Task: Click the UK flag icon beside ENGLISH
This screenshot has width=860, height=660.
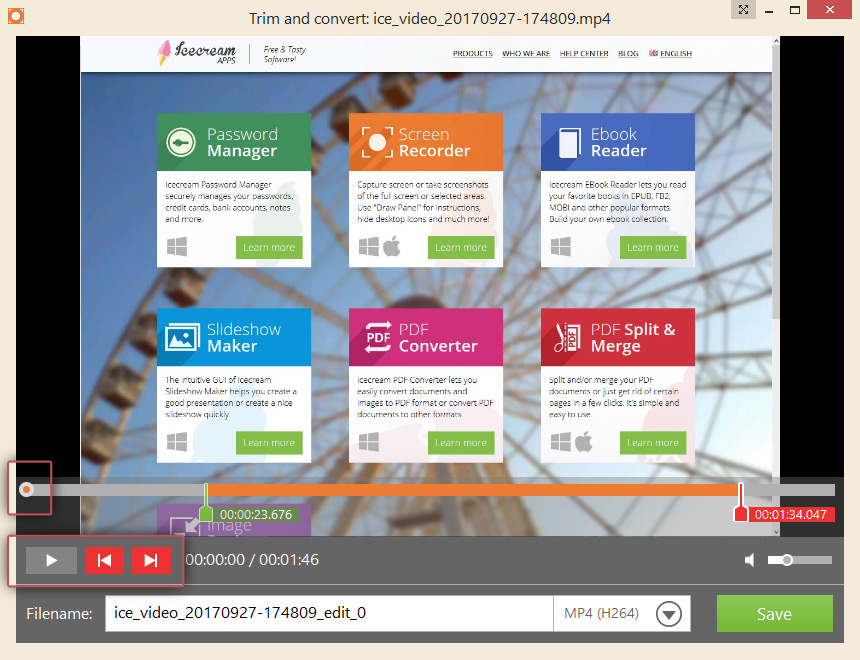Action: click(653, 53)
